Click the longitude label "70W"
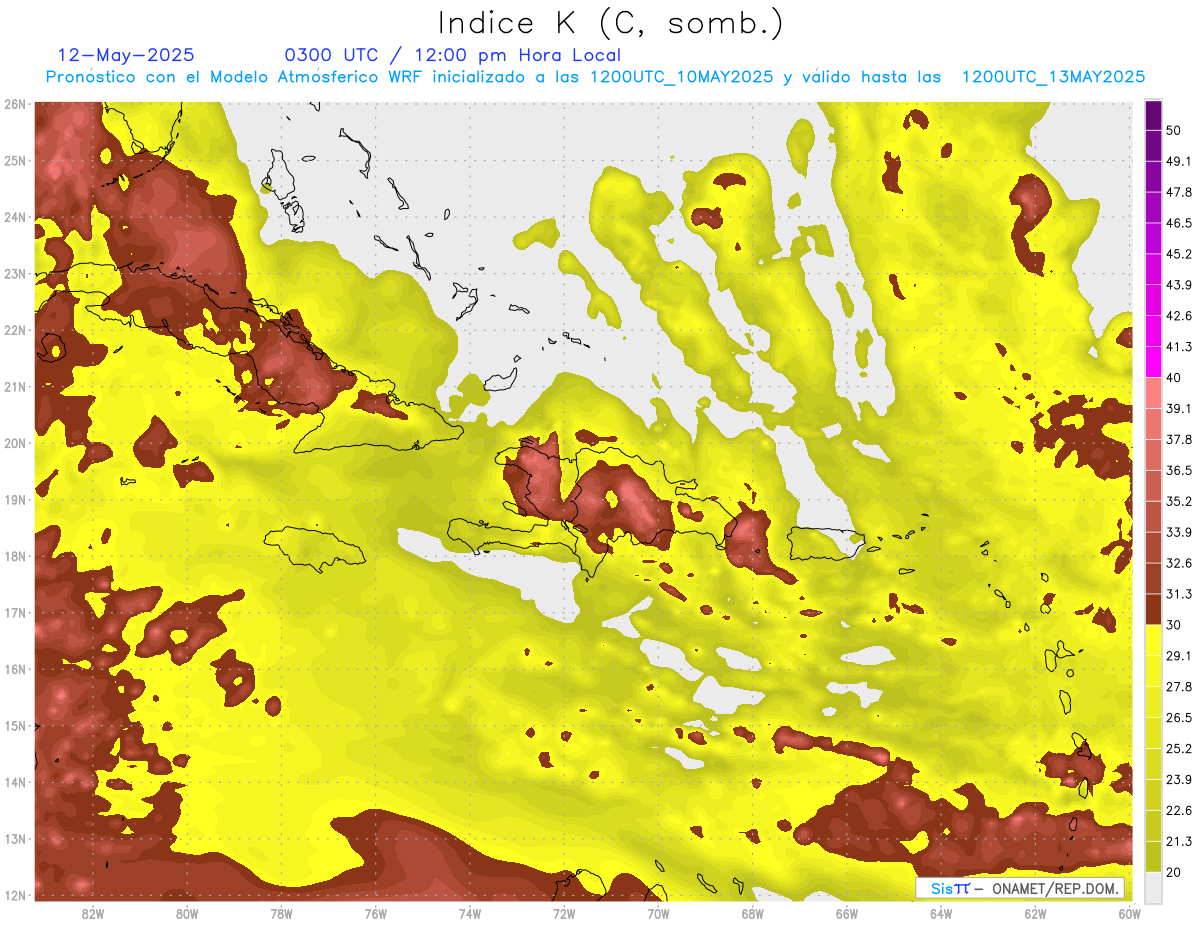Viewport: 1200px width, 927px height. pyautogui.click(x=658, y=914)
